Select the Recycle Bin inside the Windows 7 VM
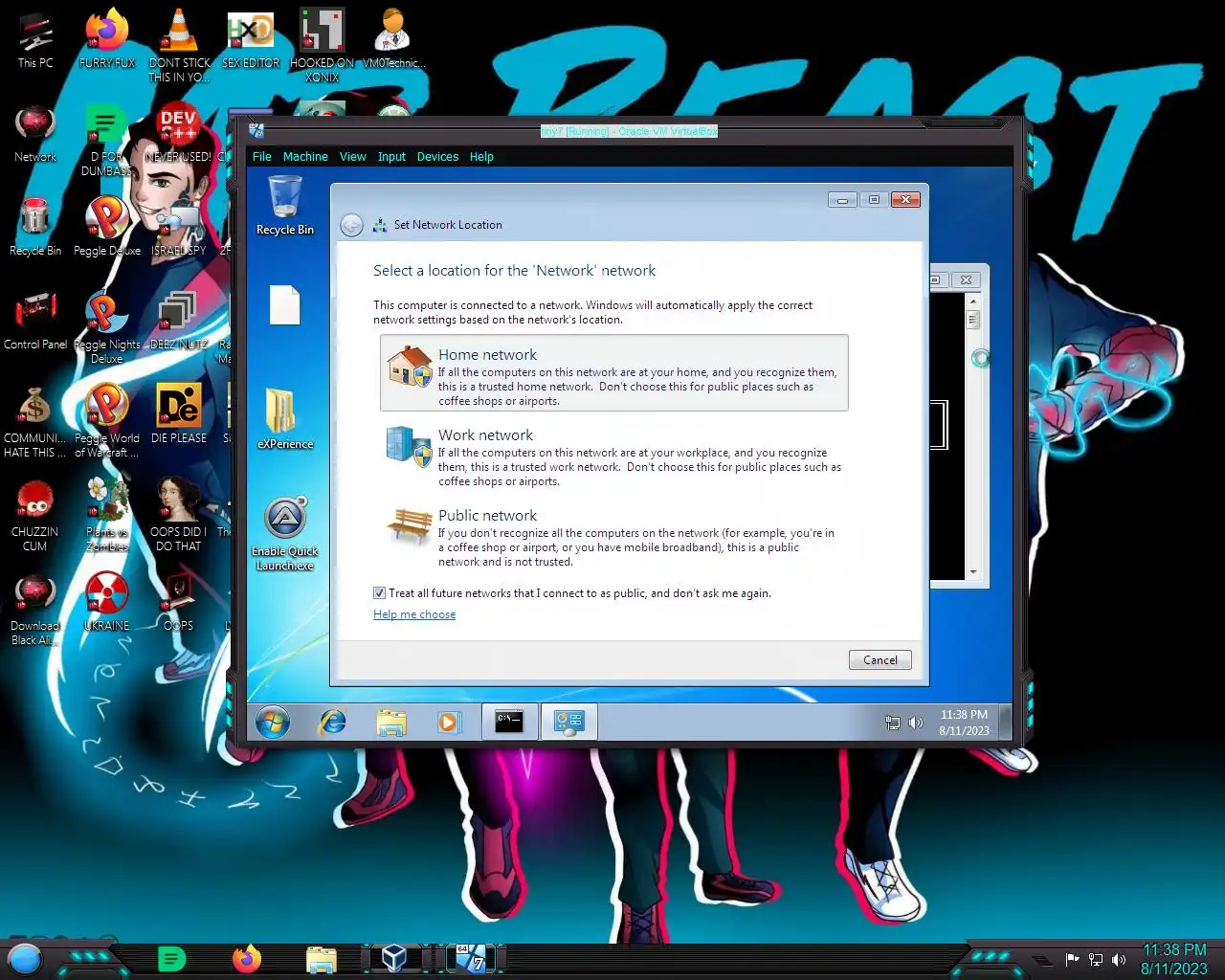1225x980 pixels. 285,206
